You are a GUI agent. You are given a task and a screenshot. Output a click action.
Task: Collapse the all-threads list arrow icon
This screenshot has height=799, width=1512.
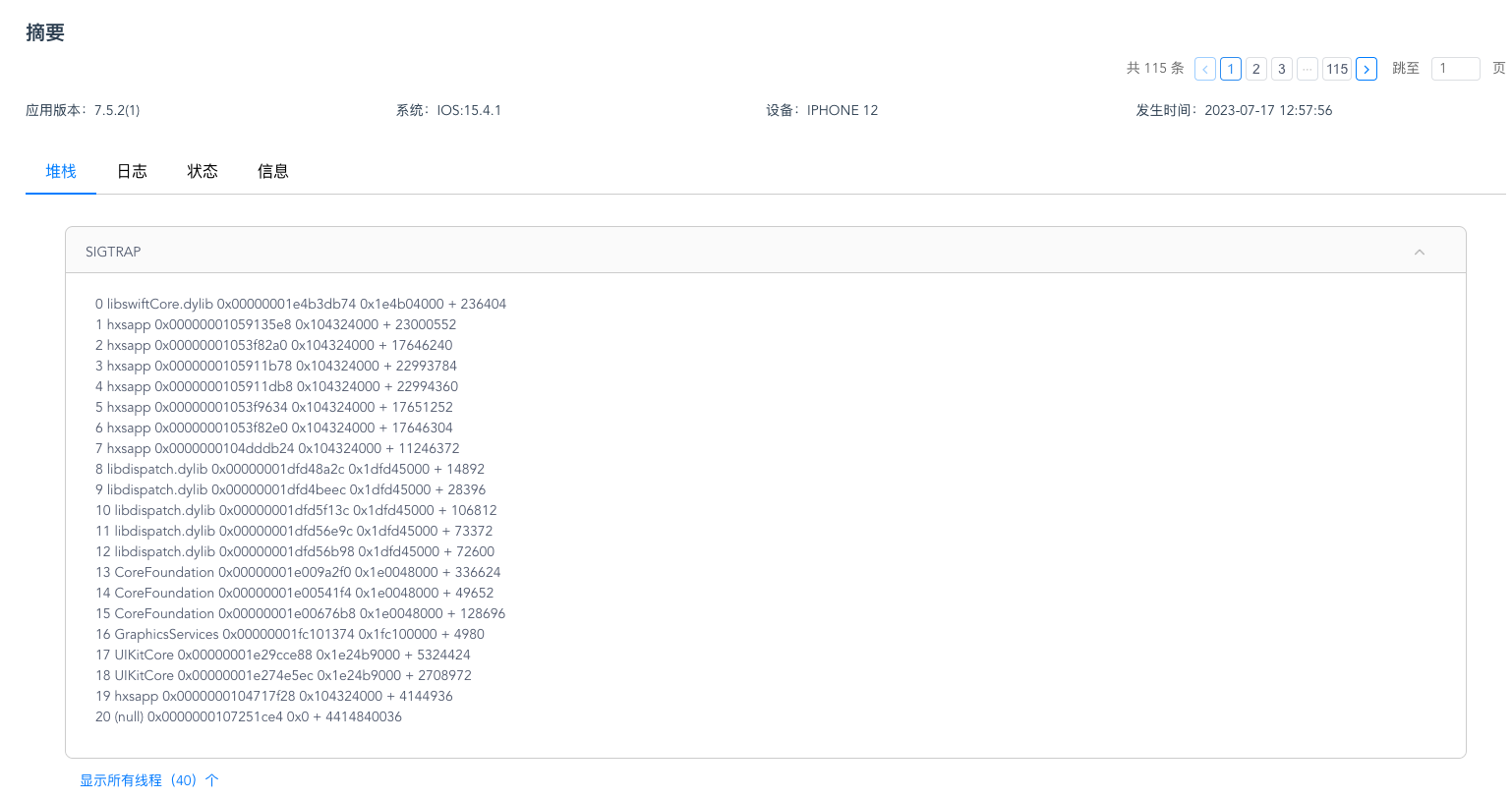click(x=212, y=780)
